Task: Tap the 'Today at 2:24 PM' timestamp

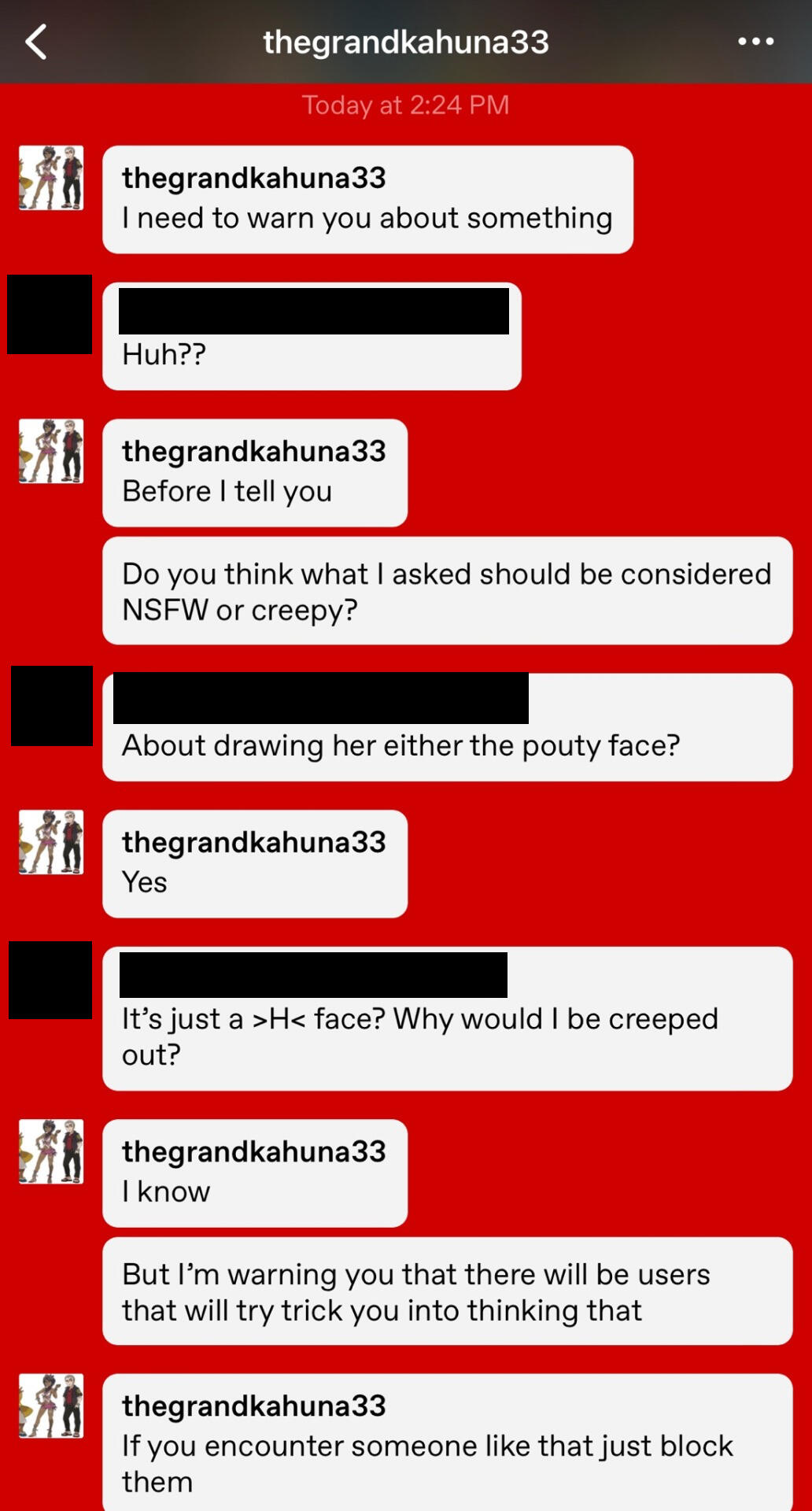Action: 406,105
